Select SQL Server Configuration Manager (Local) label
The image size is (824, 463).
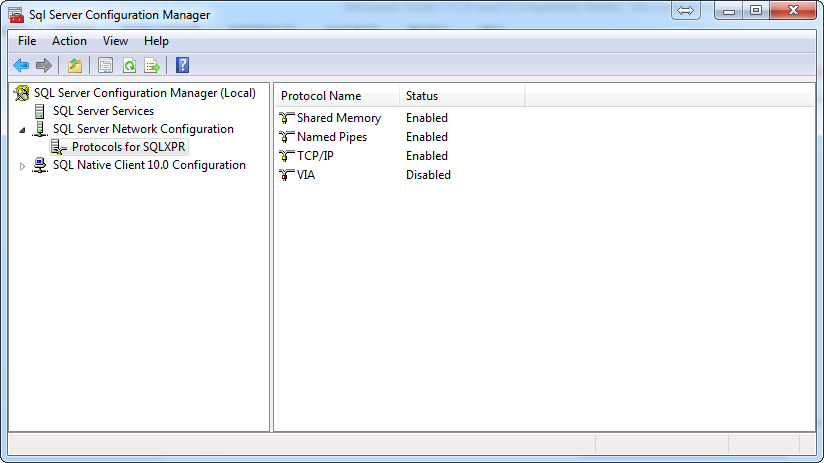[145, 93]
